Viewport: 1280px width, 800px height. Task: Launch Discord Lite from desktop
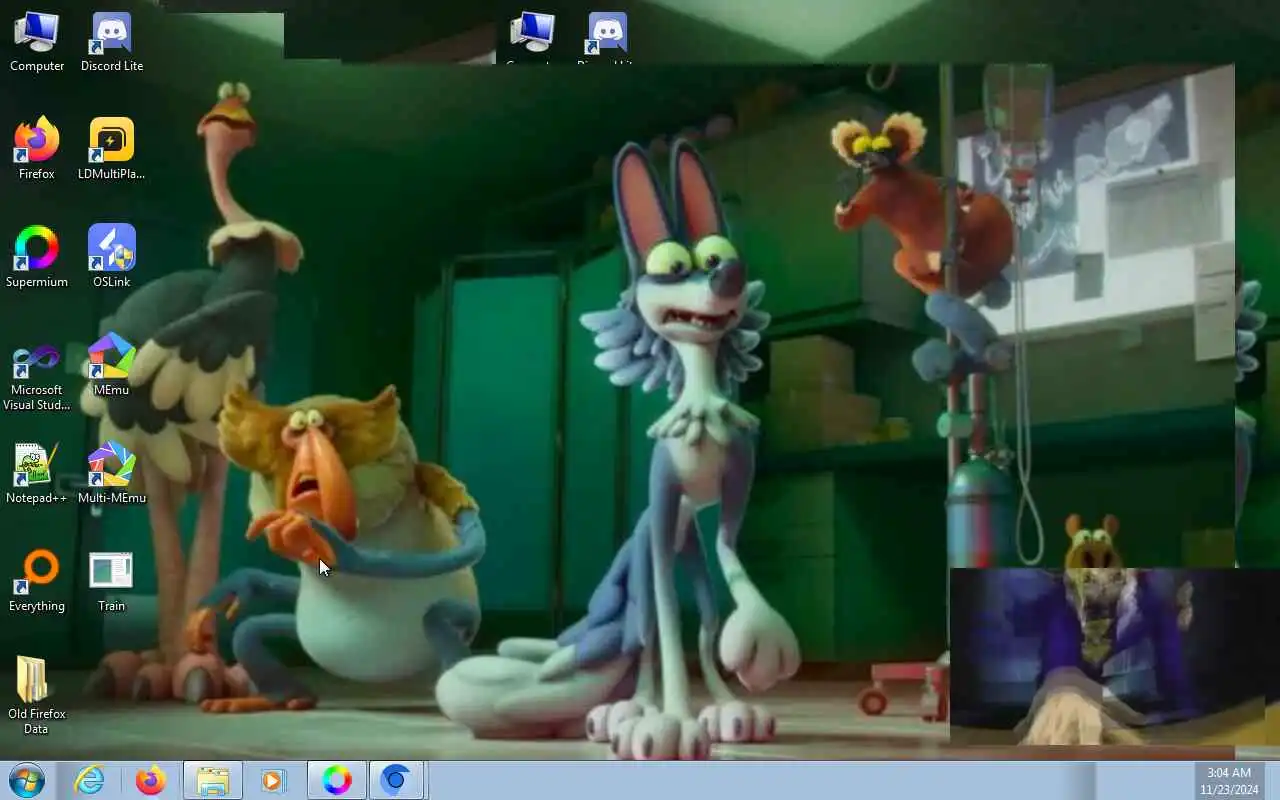tap(112, 42)
